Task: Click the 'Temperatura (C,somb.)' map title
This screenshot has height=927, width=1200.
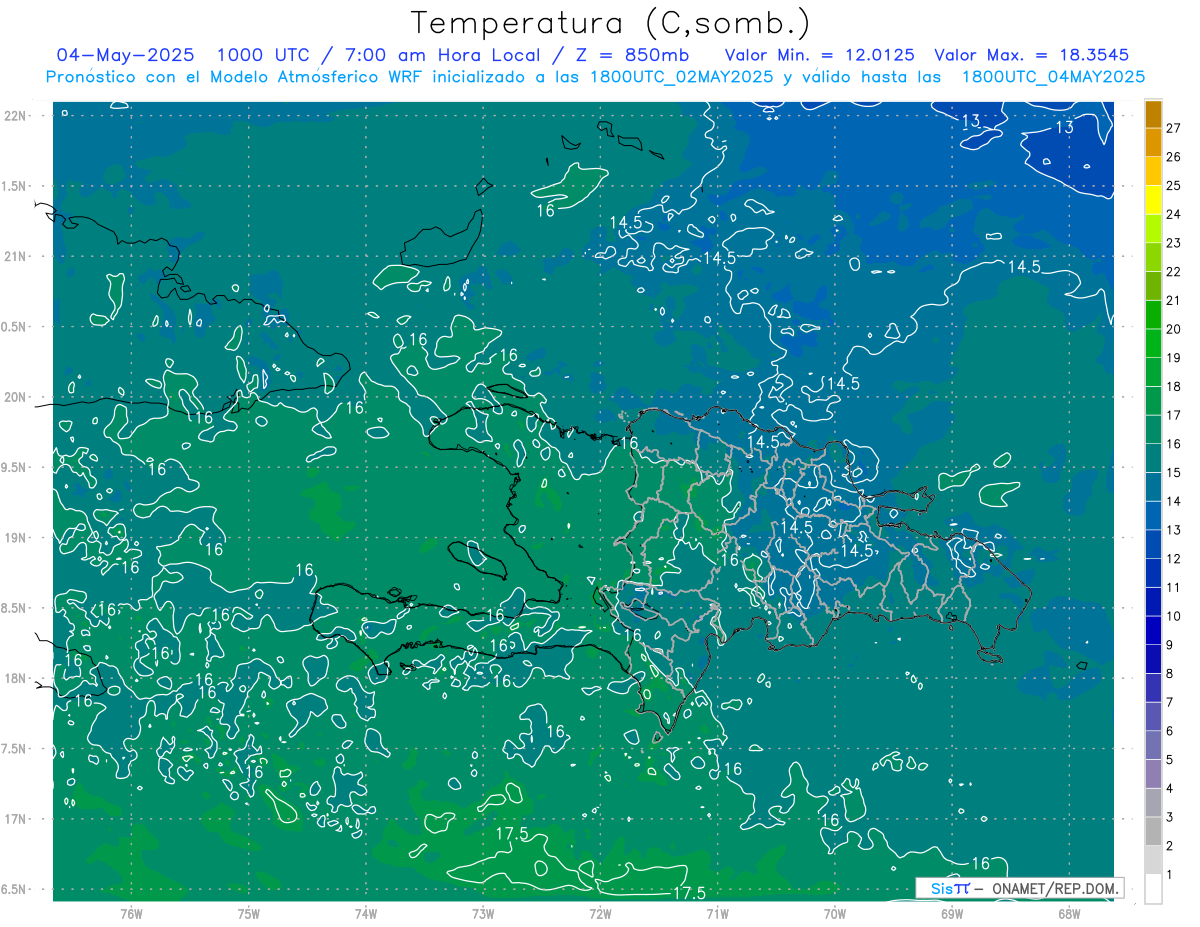Action: tap(611, 23)
